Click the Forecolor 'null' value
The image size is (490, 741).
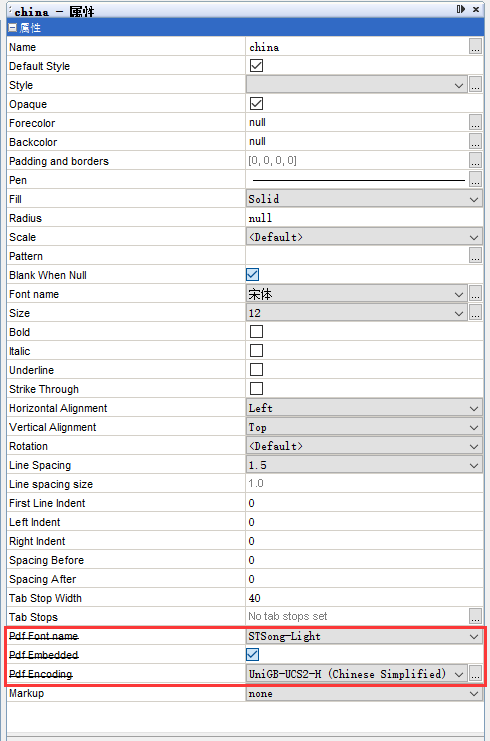257,122
